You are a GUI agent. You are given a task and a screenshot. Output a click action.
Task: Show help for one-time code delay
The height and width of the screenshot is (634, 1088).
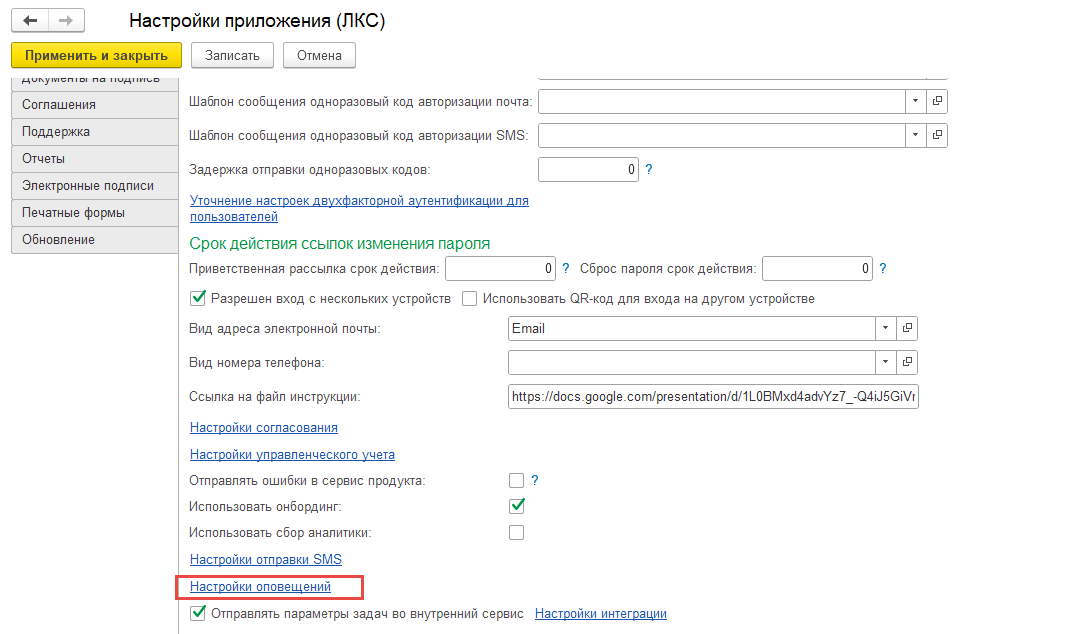click(649, 169)
